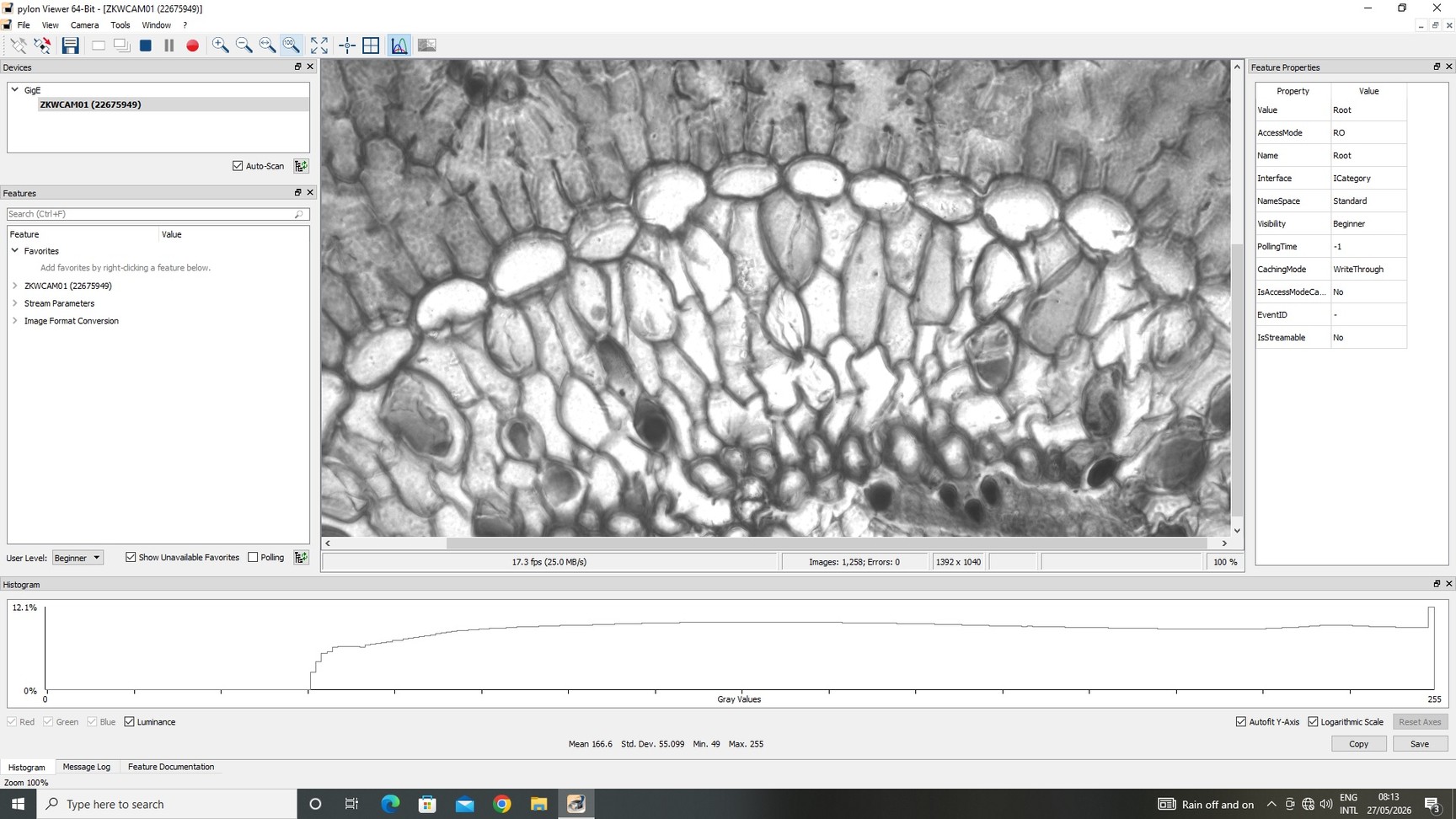Click the close device connection icon

tap(42, 45)
